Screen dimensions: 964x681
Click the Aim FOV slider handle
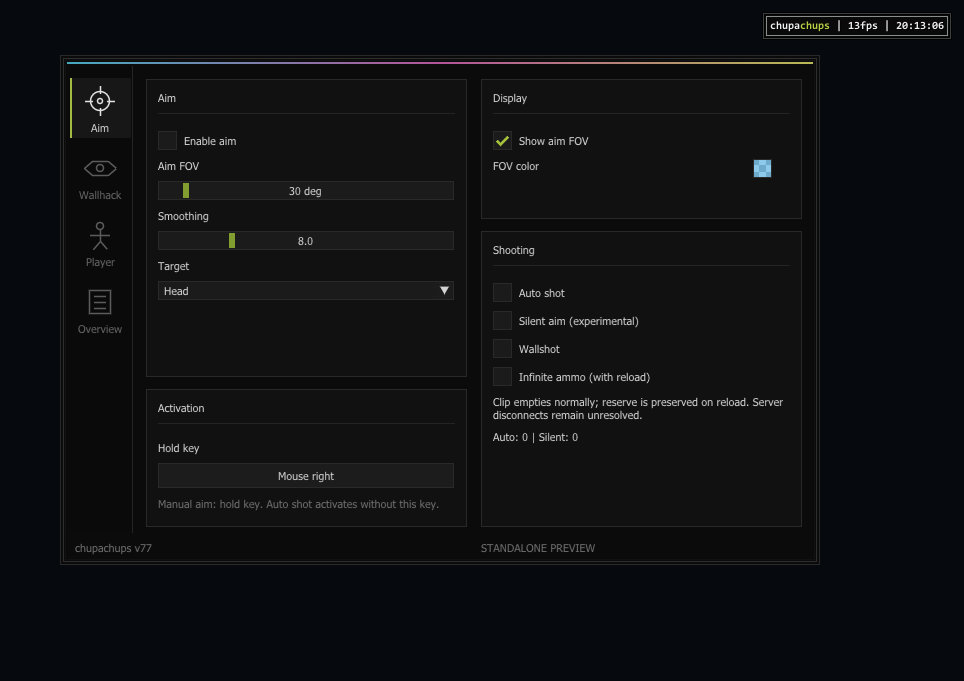point(186,191)
